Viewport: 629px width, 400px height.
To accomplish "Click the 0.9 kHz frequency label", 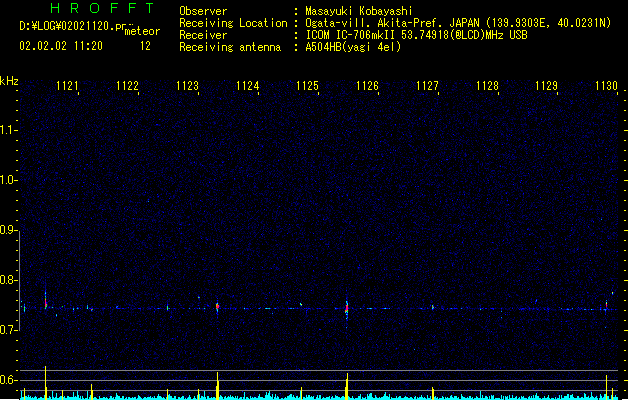I will [x=8, y=230].
